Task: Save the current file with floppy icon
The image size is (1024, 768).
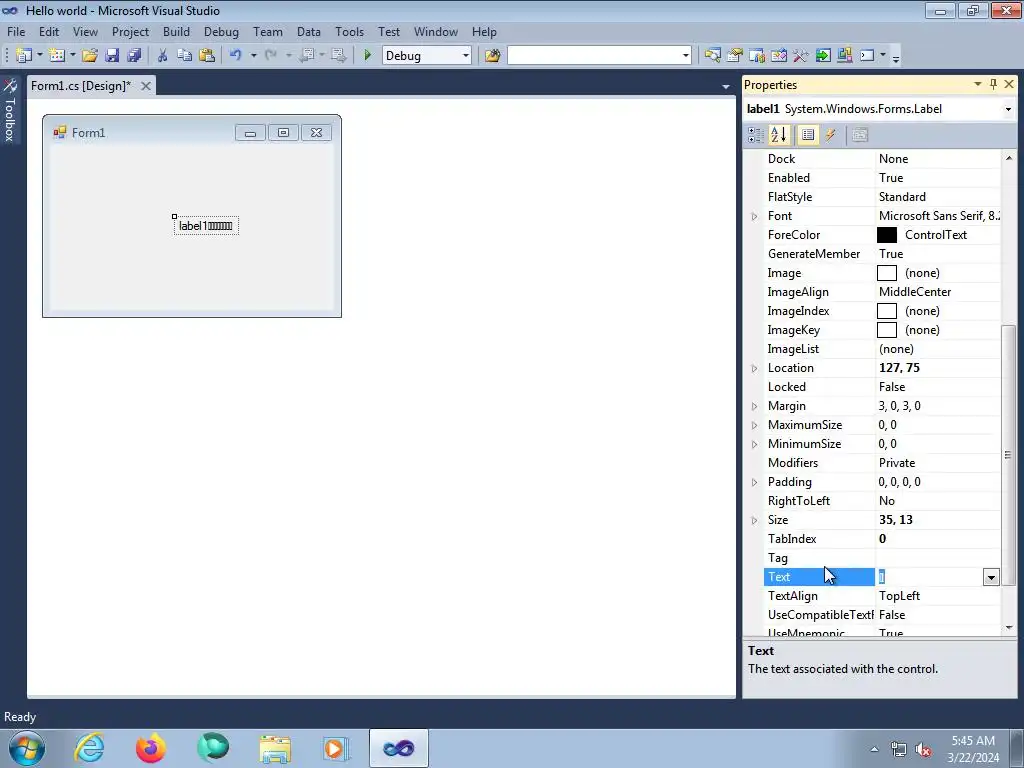Action: 112,56
